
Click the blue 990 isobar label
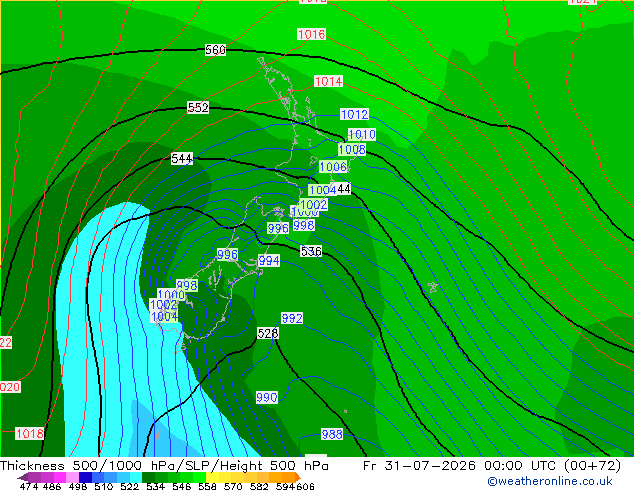pos(267,397)
